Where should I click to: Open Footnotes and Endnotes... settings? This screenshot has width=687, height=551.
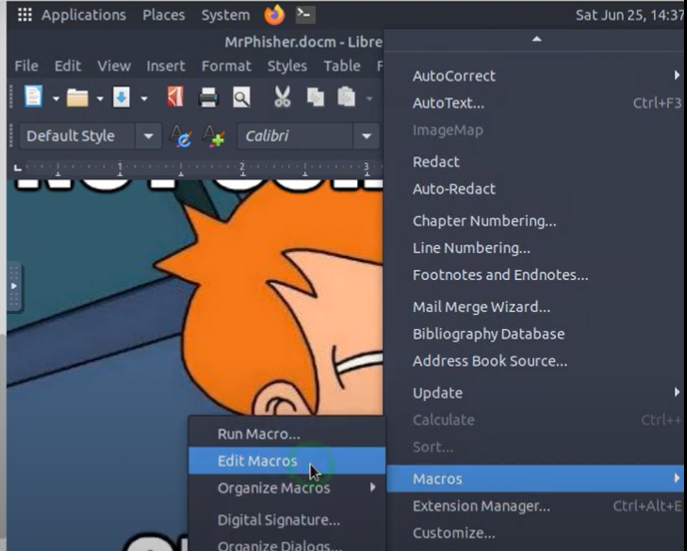535,275
